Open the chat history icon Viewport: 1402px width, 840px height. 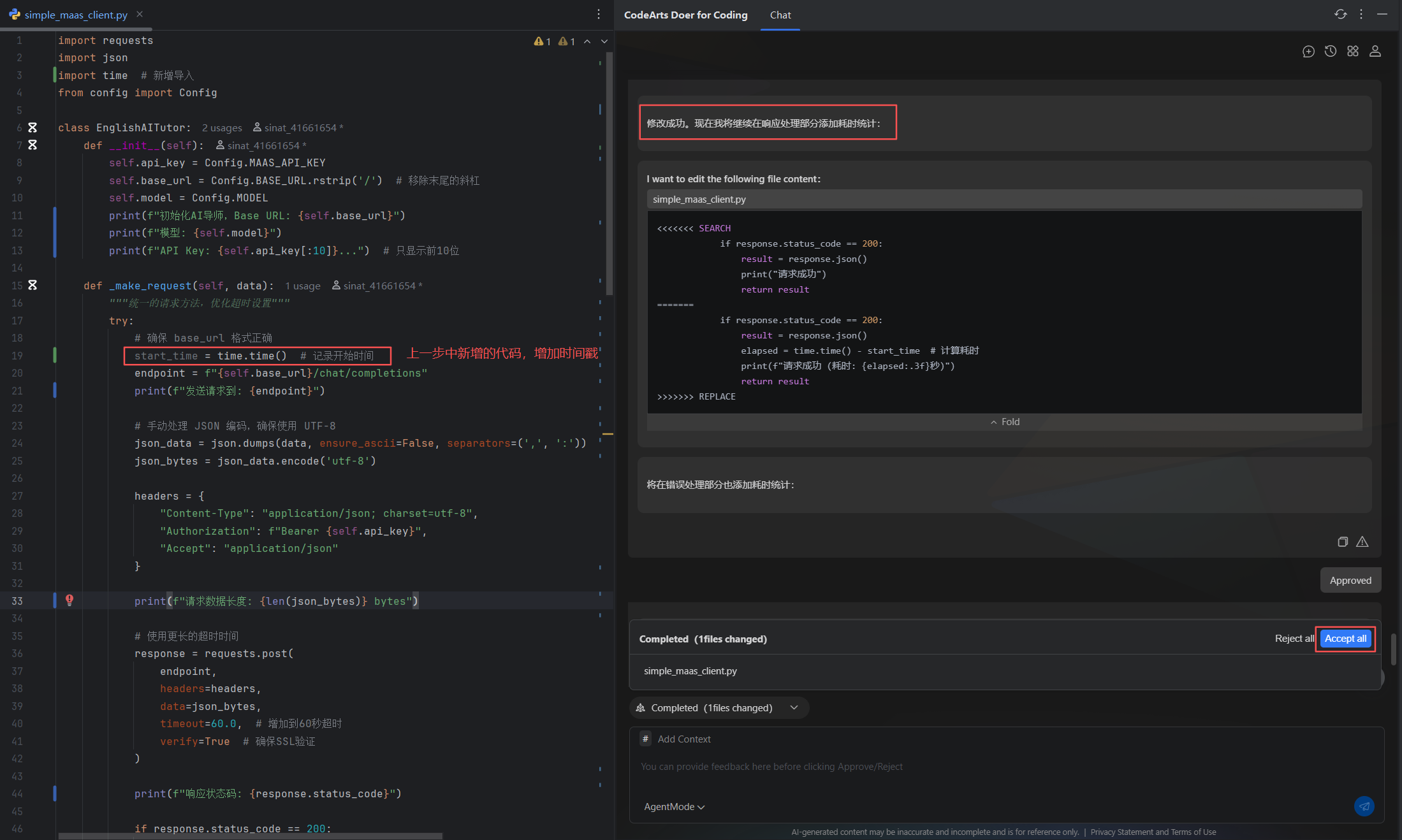[1331, 52]
